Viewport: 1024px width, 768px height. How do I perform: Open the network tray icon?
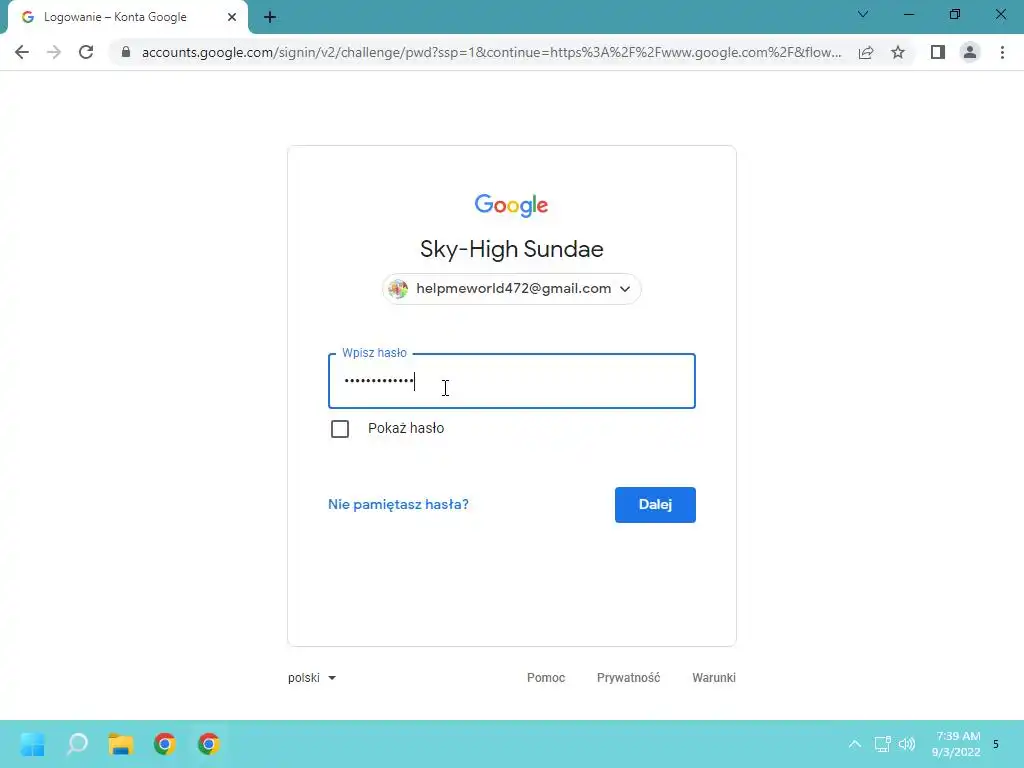(x=882, y=744)
